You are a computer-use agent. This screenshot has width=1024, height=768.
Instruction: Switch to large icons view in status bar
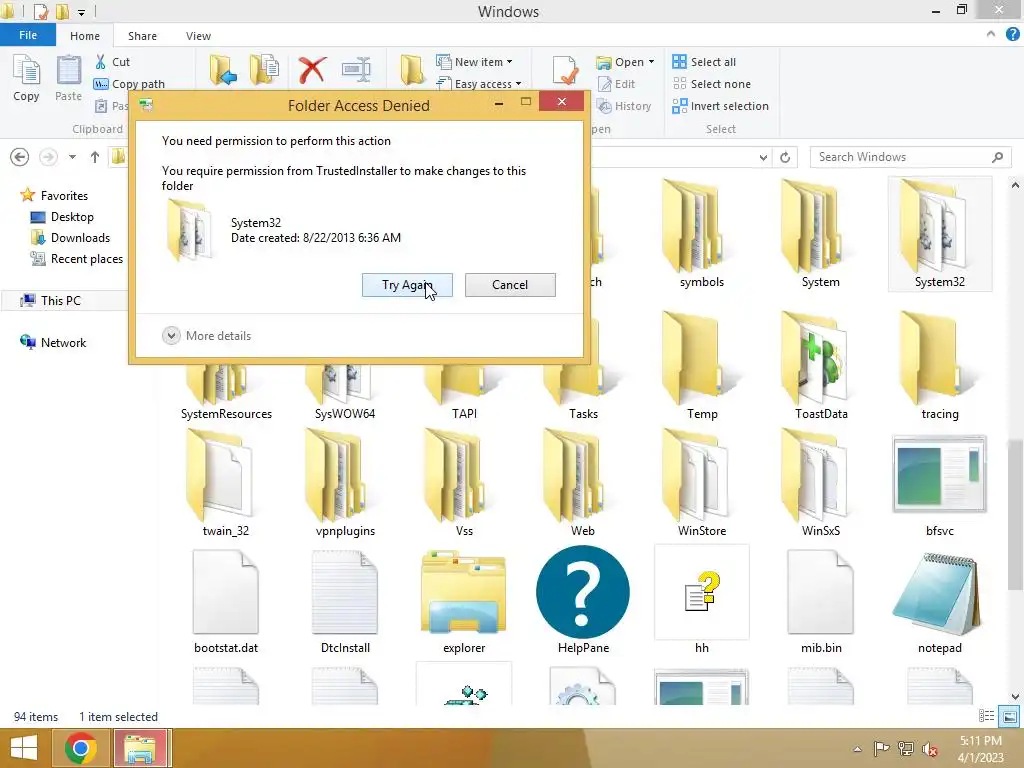(1010, 716)
